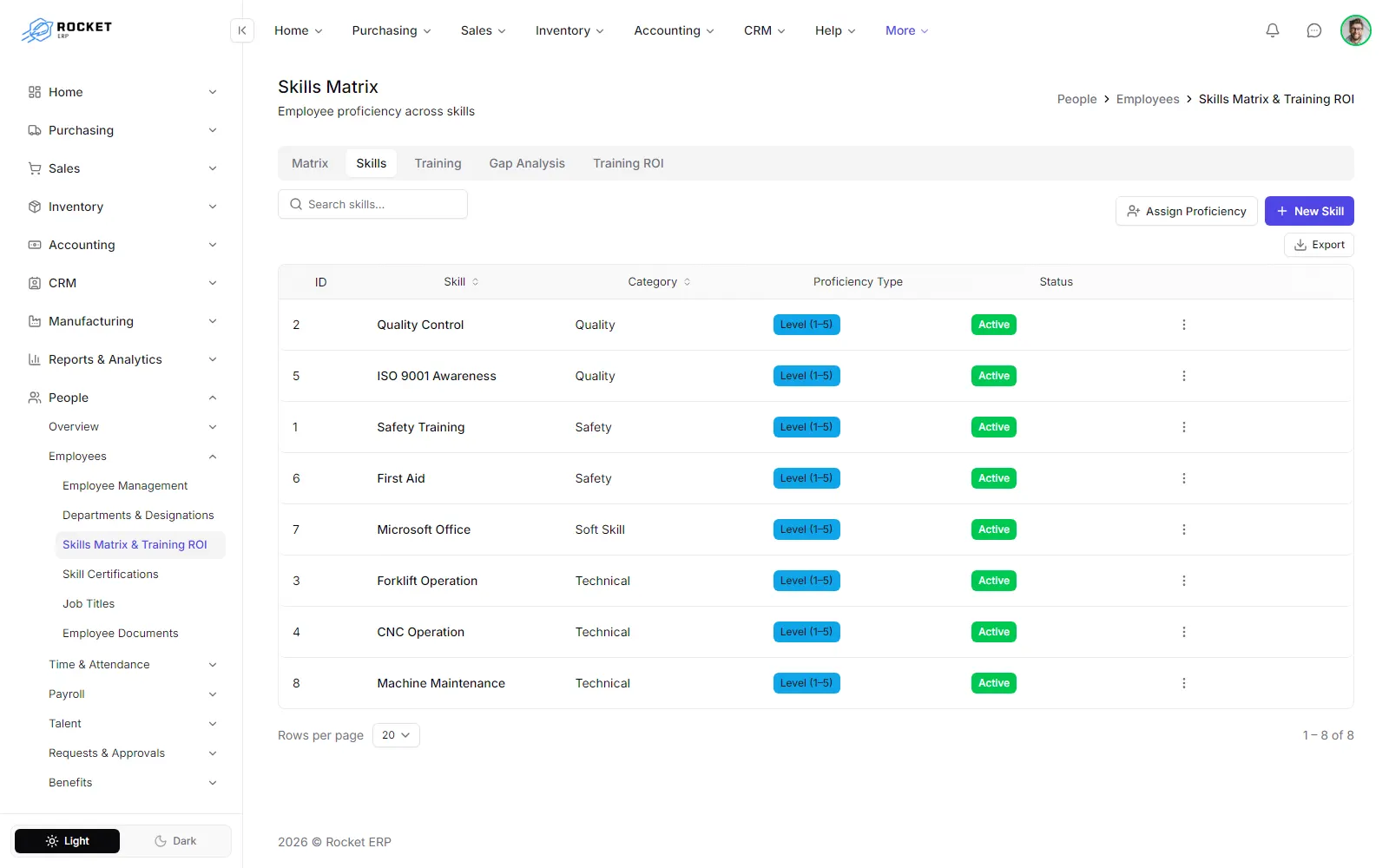Image resolution: width=1389 pixels, height=868 pixels.
Task: Open the notifications bell icon
Action: coord(1273,30)
